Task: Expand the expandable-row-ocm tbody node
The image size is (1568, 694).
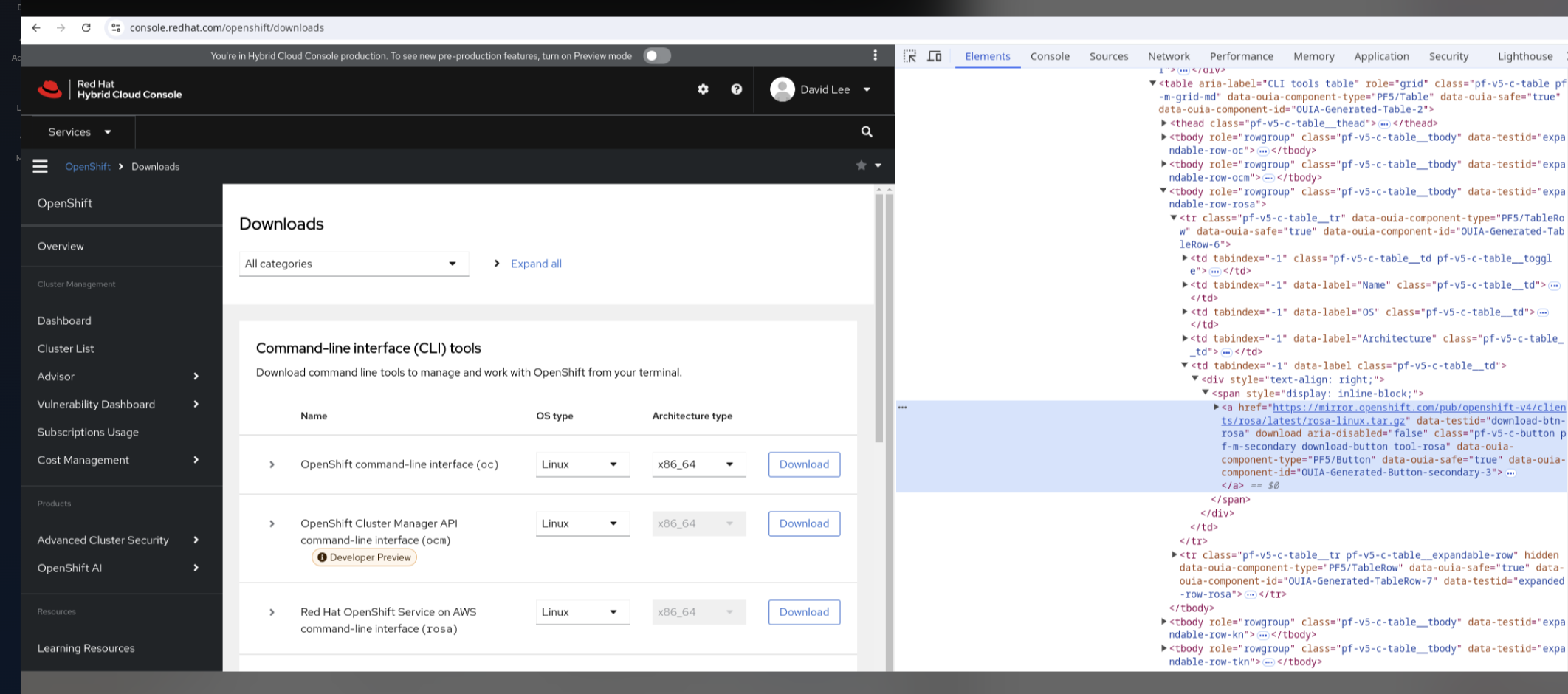Action: point(1164,165)
